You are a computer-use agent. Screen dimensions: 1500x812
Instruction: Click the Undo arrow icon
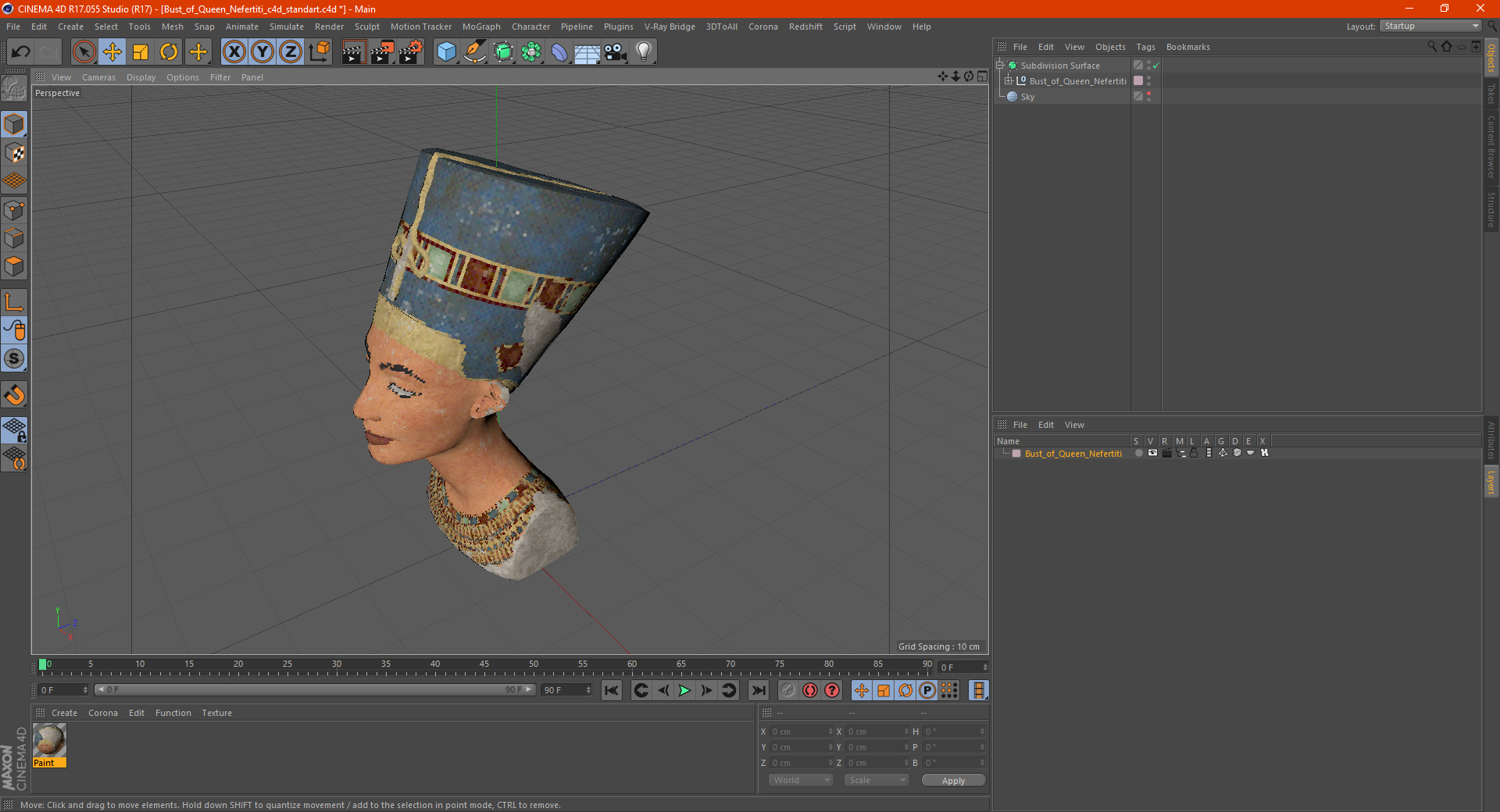pos(21,52)
